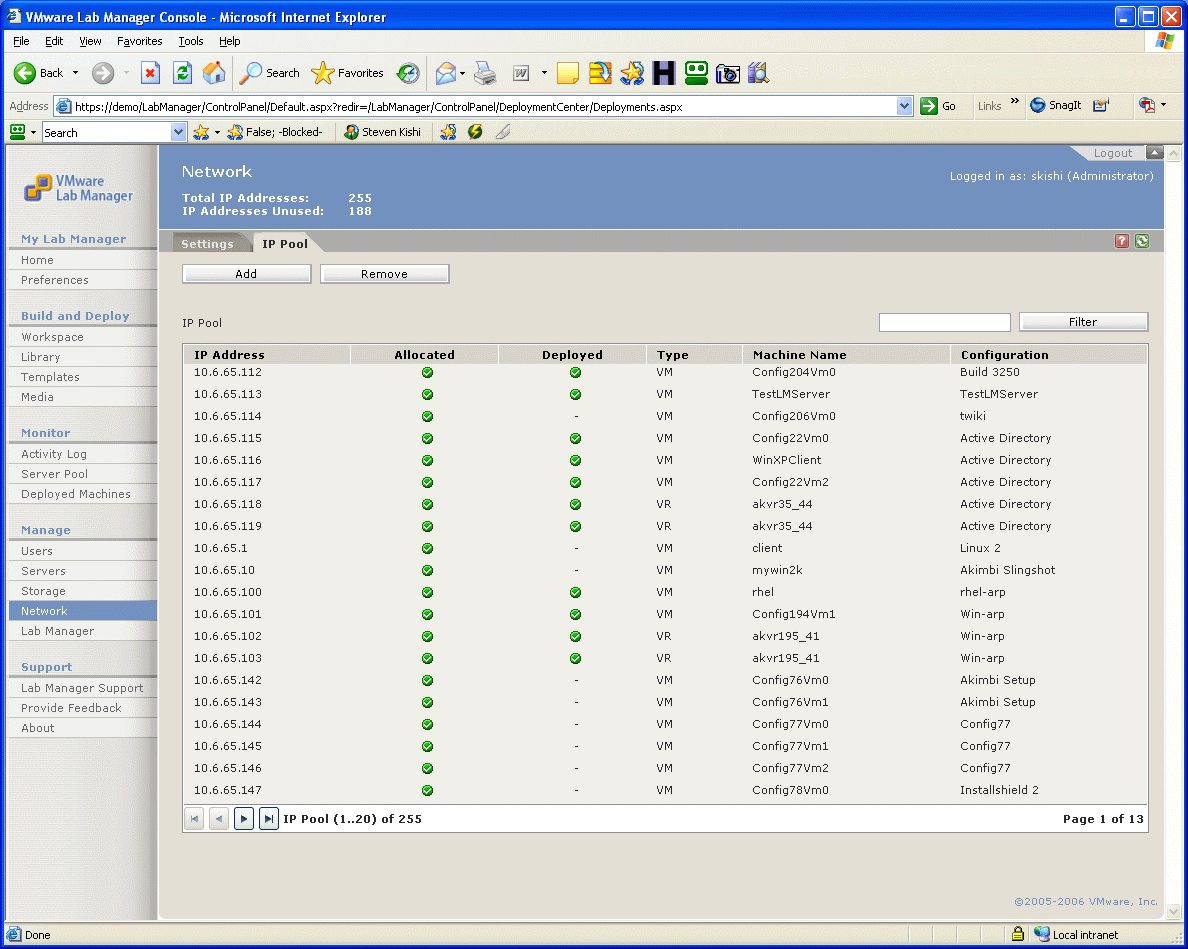Click the VMware Lab Manager logo

[x=78, y=188]
